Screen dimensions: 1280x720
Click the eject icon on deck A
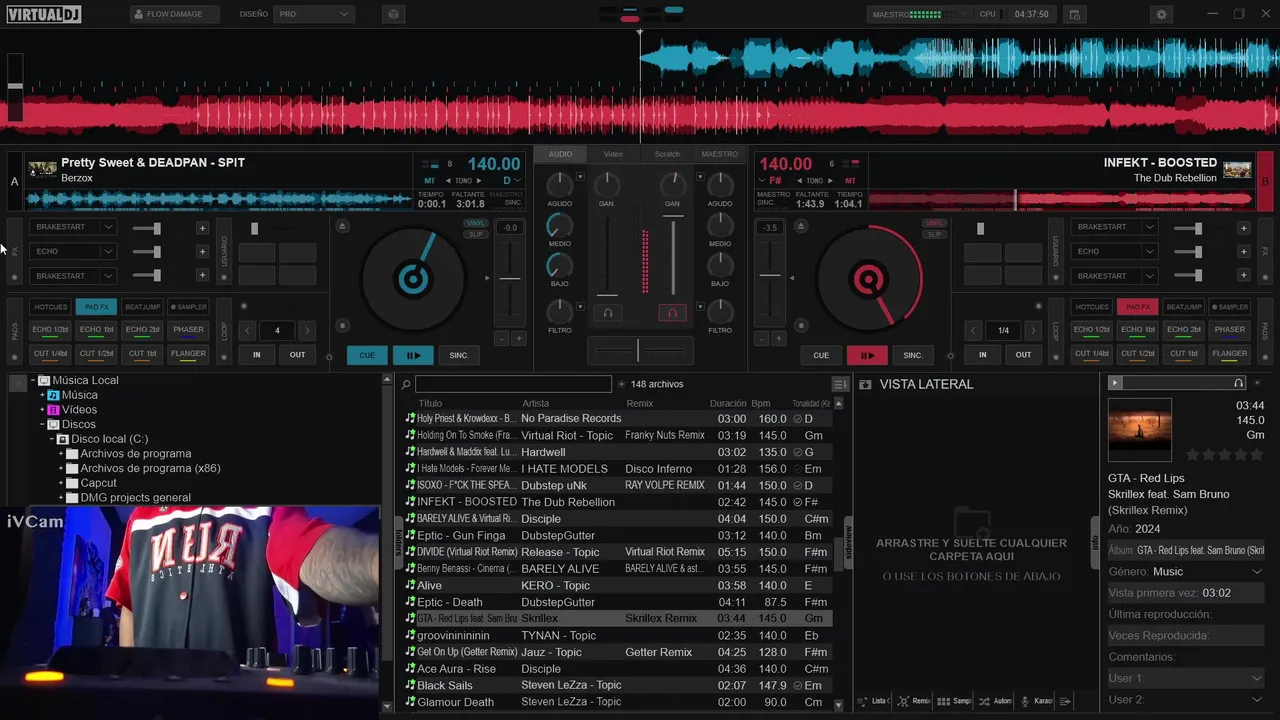[343, 226]
